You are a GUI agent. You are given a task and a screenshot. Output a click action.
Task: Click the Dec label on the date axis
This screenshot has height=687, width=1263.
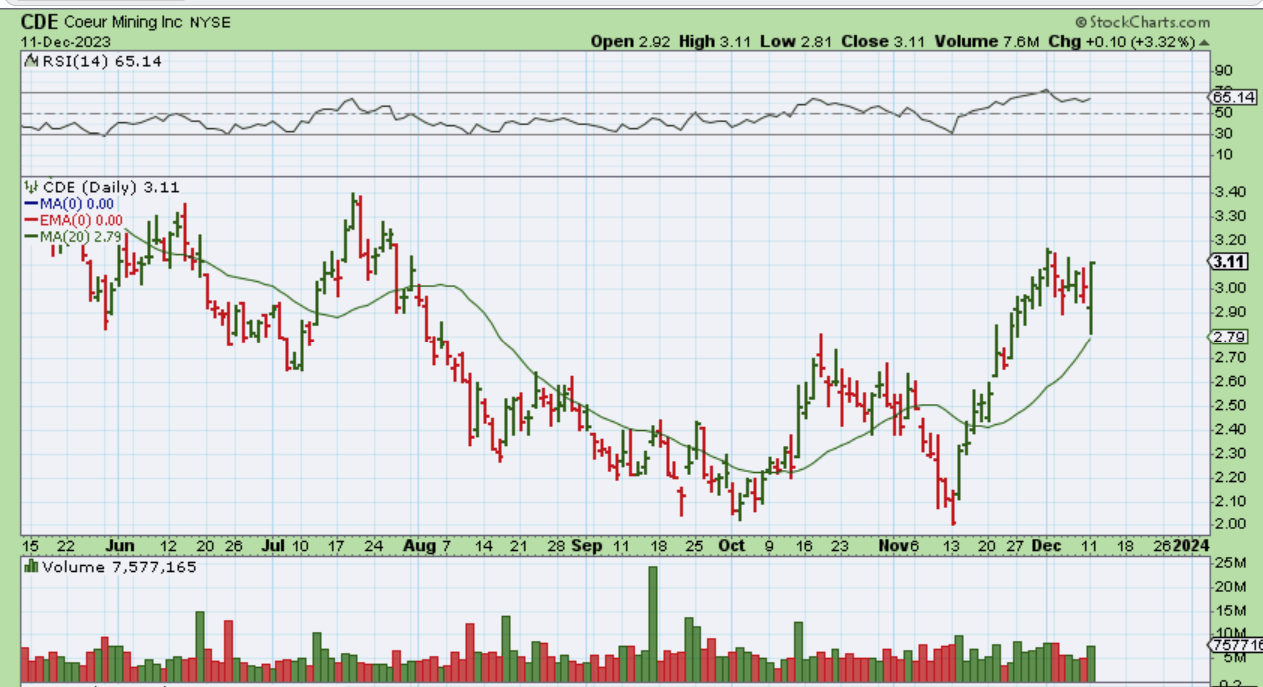[x=1047, y=546]
